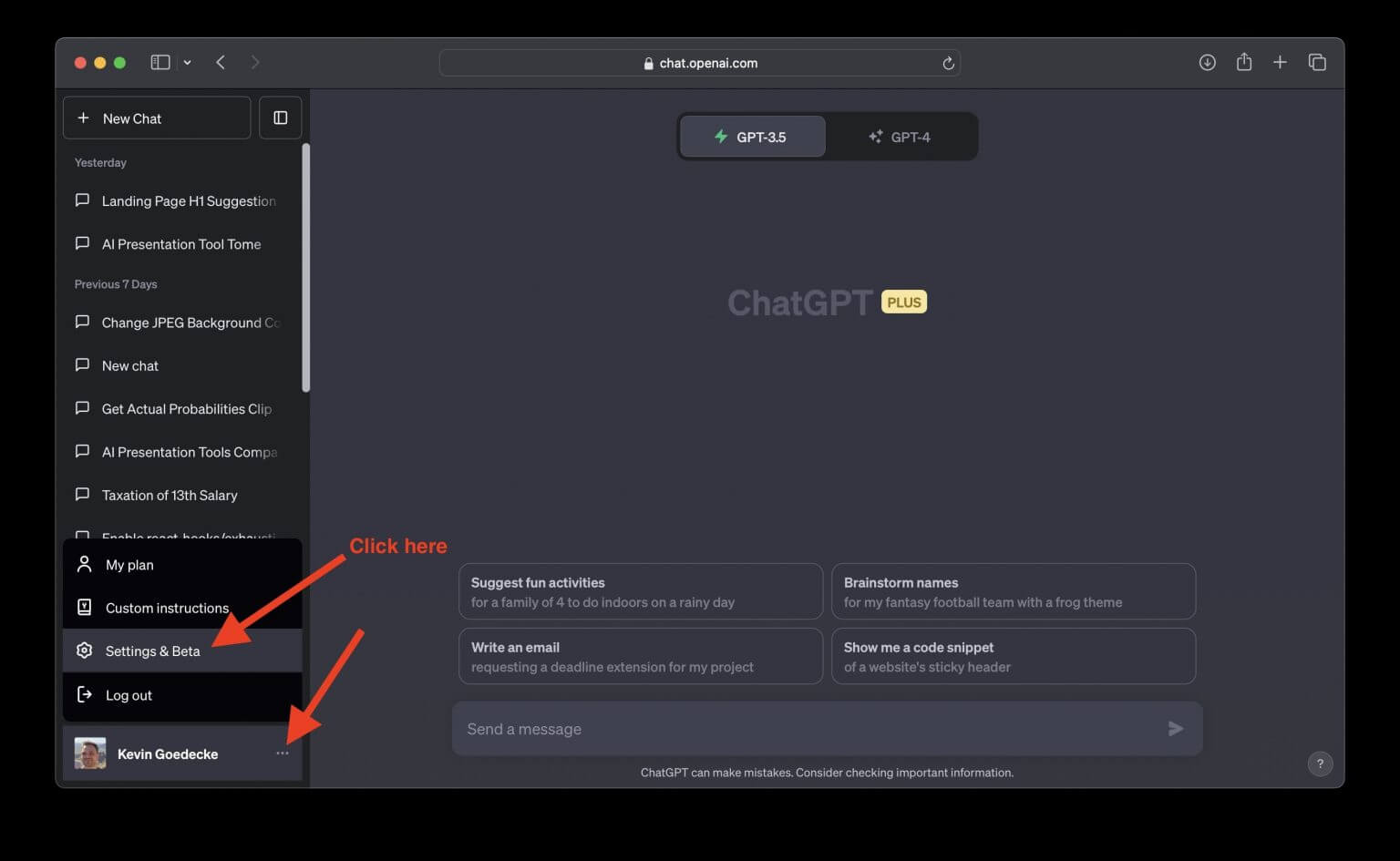Click the Custom instructions icon
Screen dimensions: 1400x861
83,608
